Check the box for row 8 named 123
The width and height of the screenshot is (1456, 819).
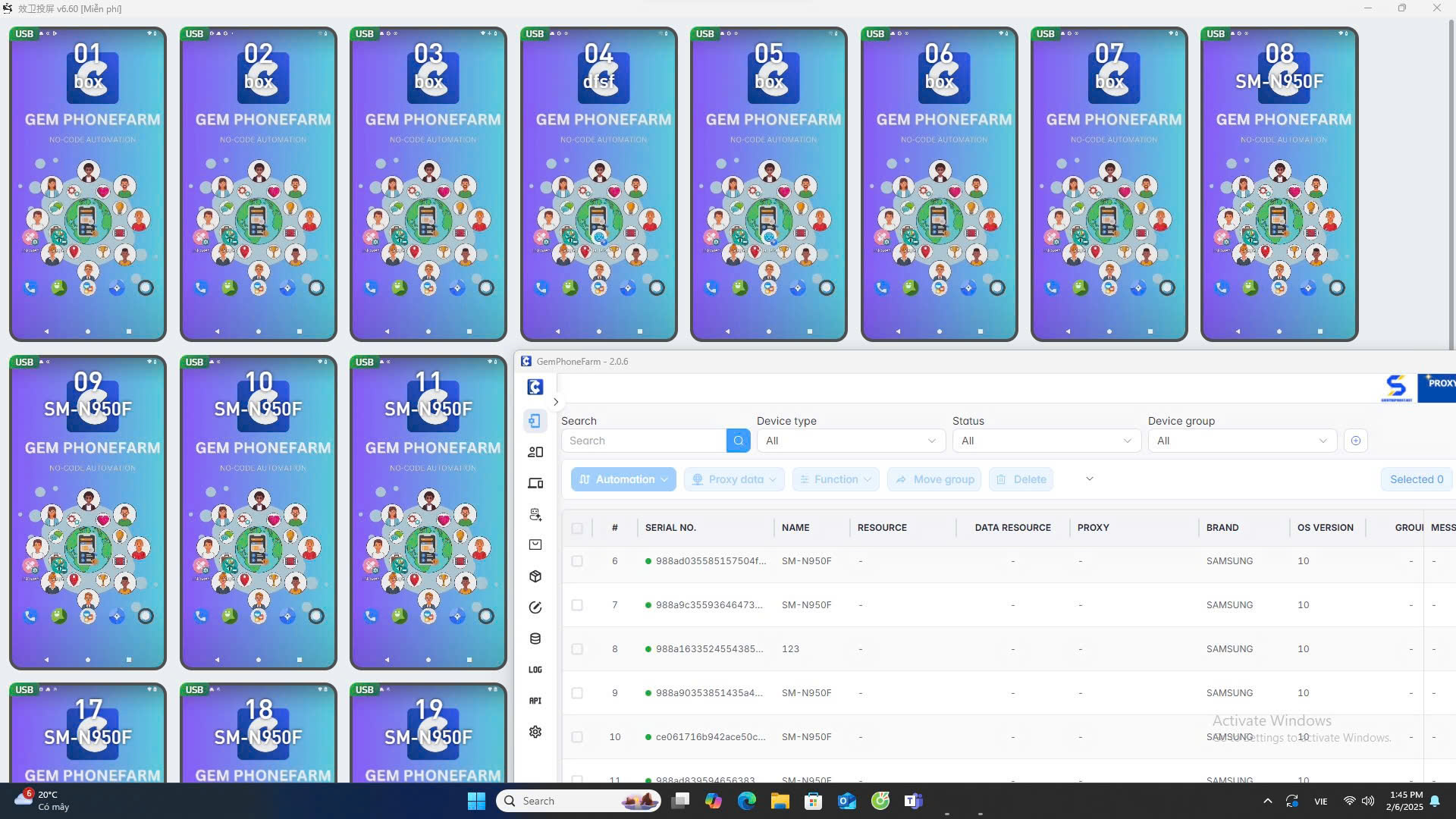(x=577, y=649)
